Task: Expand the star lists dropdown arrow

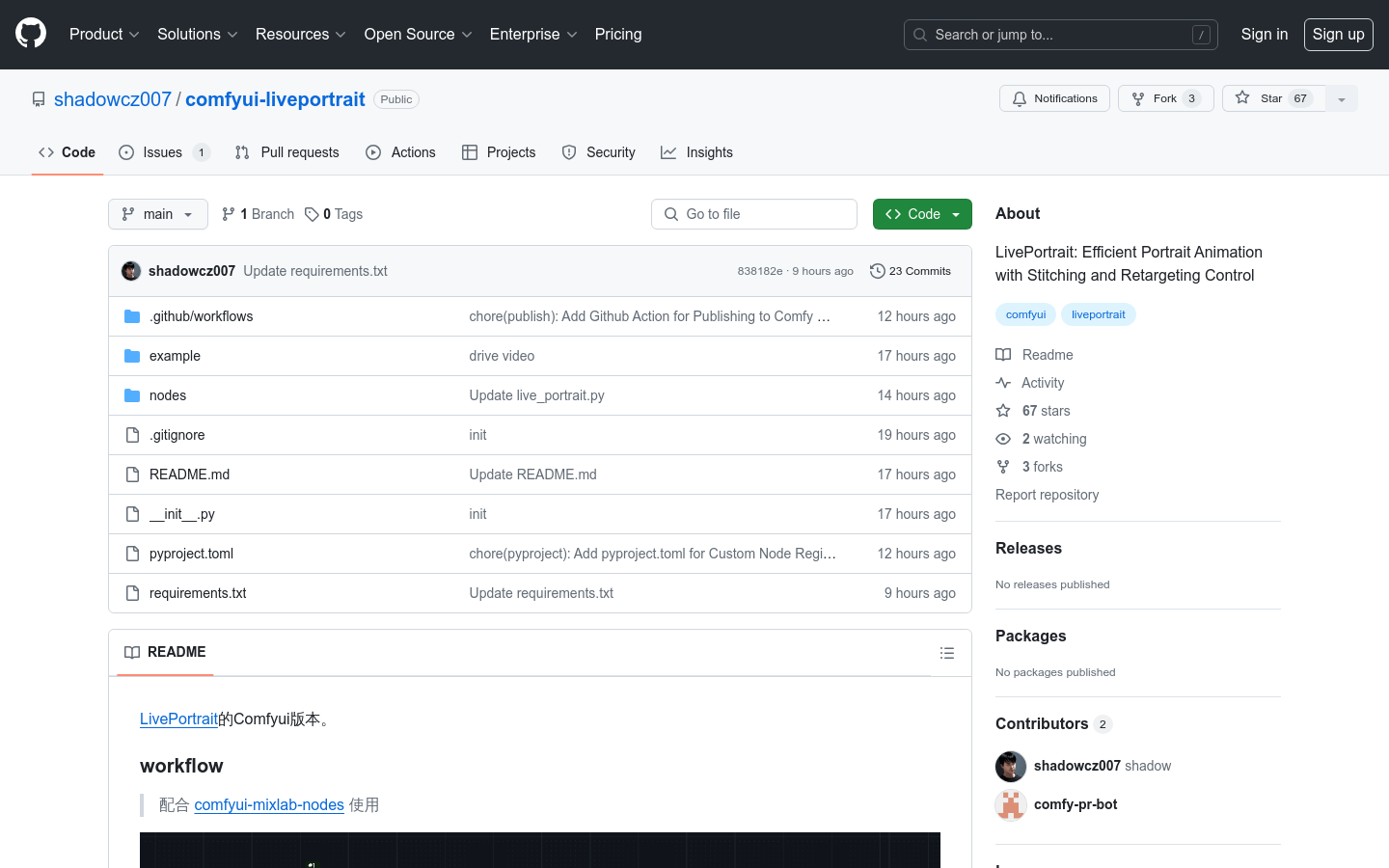Action: coord(1342,98)
